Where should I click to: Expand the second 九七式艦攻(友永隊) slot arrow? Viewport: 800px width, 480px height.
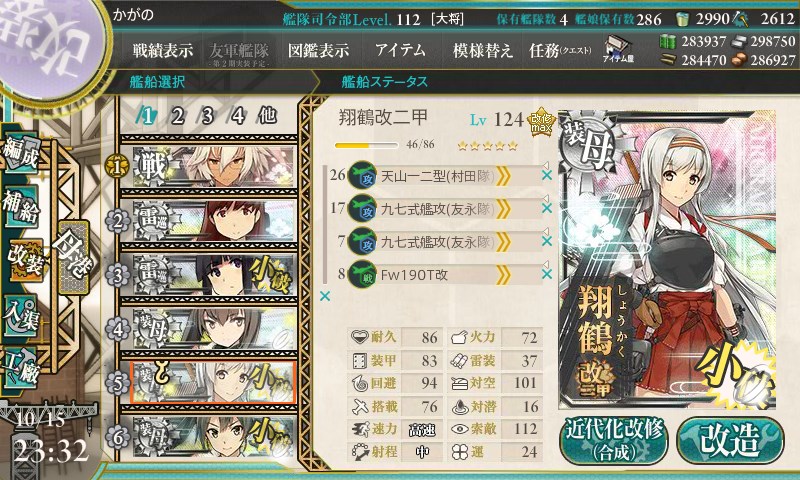pyautogui.click(x=503, y=242)
